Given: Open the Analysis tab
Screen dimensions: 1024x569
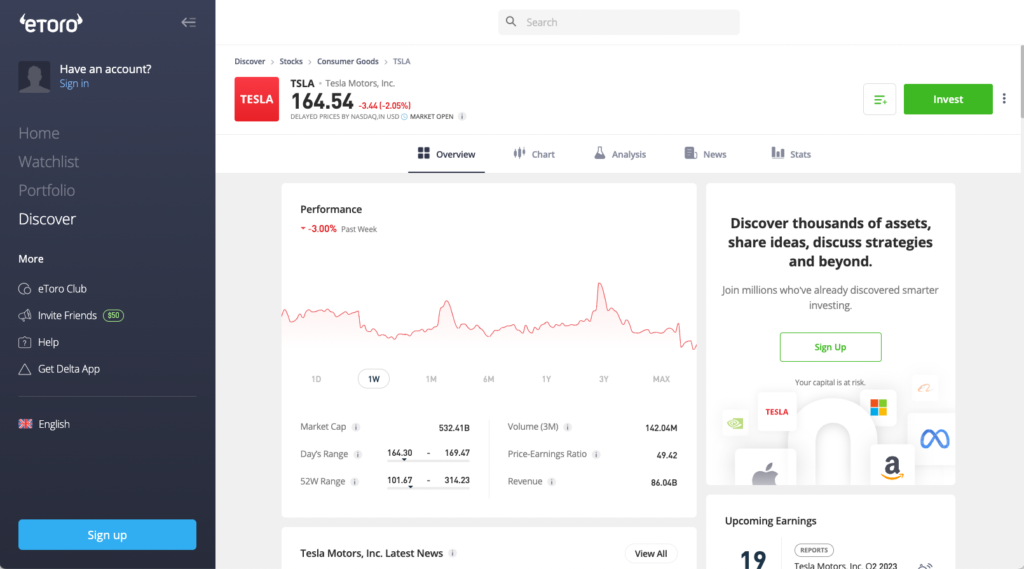Looking at the screenshot, I should click(x=619, y=154).
